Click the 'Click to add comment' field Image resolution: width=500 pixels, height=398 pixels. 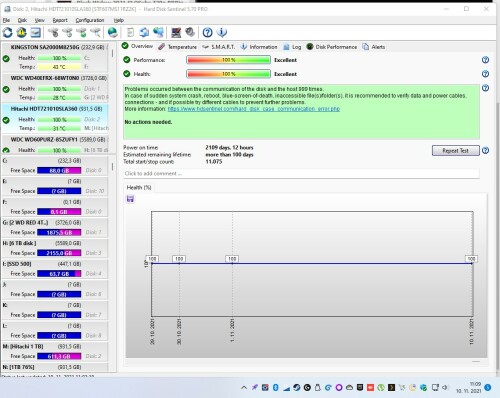(301, 174)
